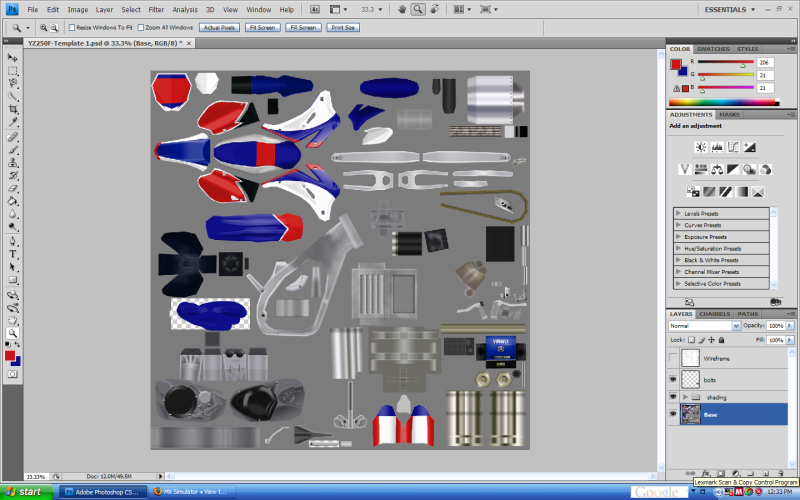Open the Analysis menu
Image resolution: width=800 pixels, height=500 pixels.
coord(185,9)
